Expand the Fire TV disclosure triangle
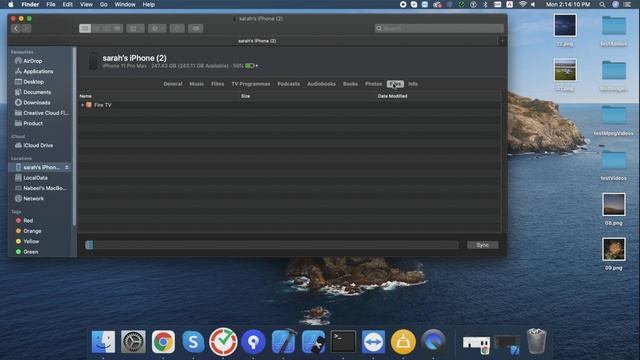This screenshot has height=360, width=640. pos(82,105)
